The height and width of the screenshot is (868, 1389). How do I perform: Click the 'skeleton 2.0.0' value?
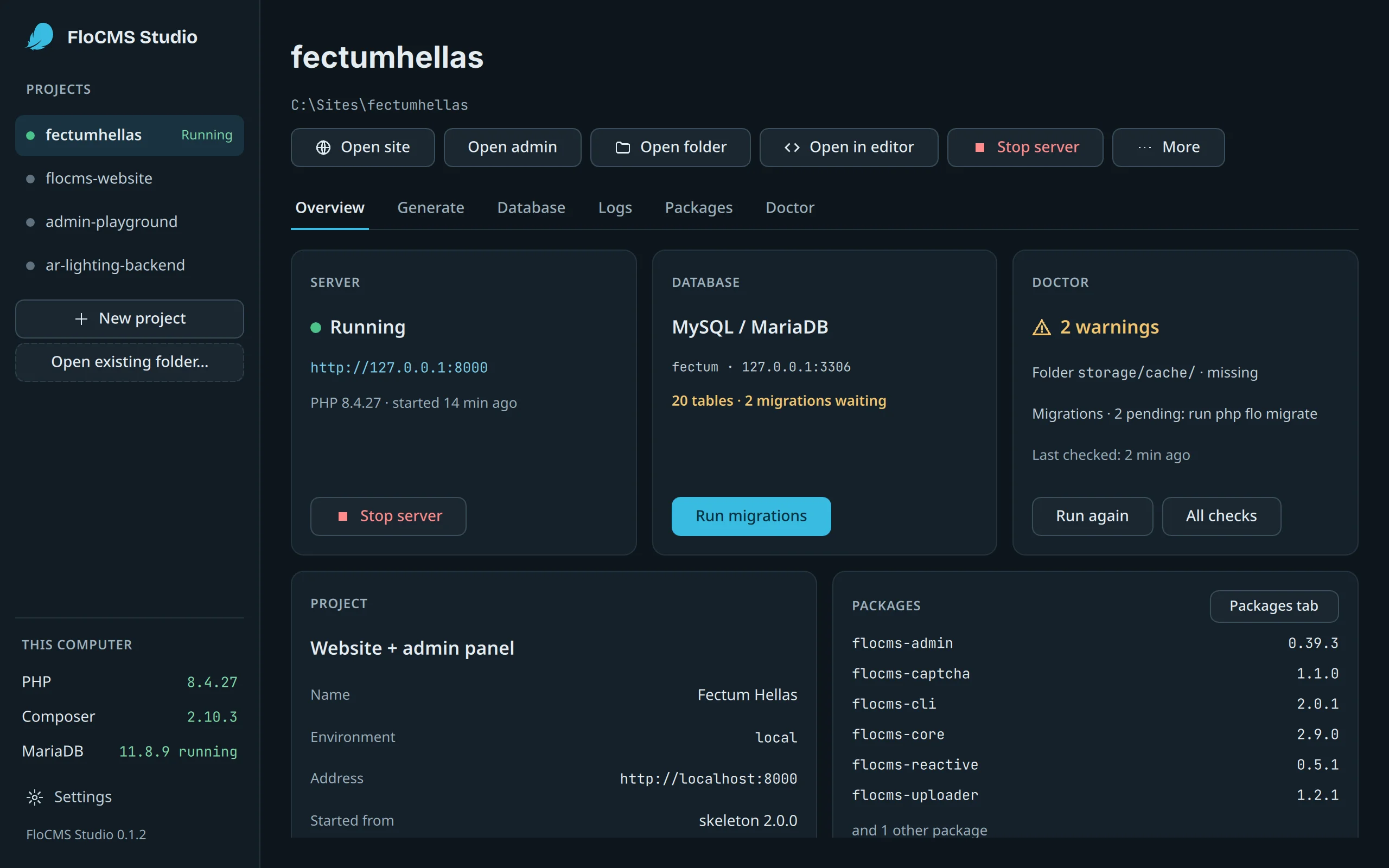748,821
